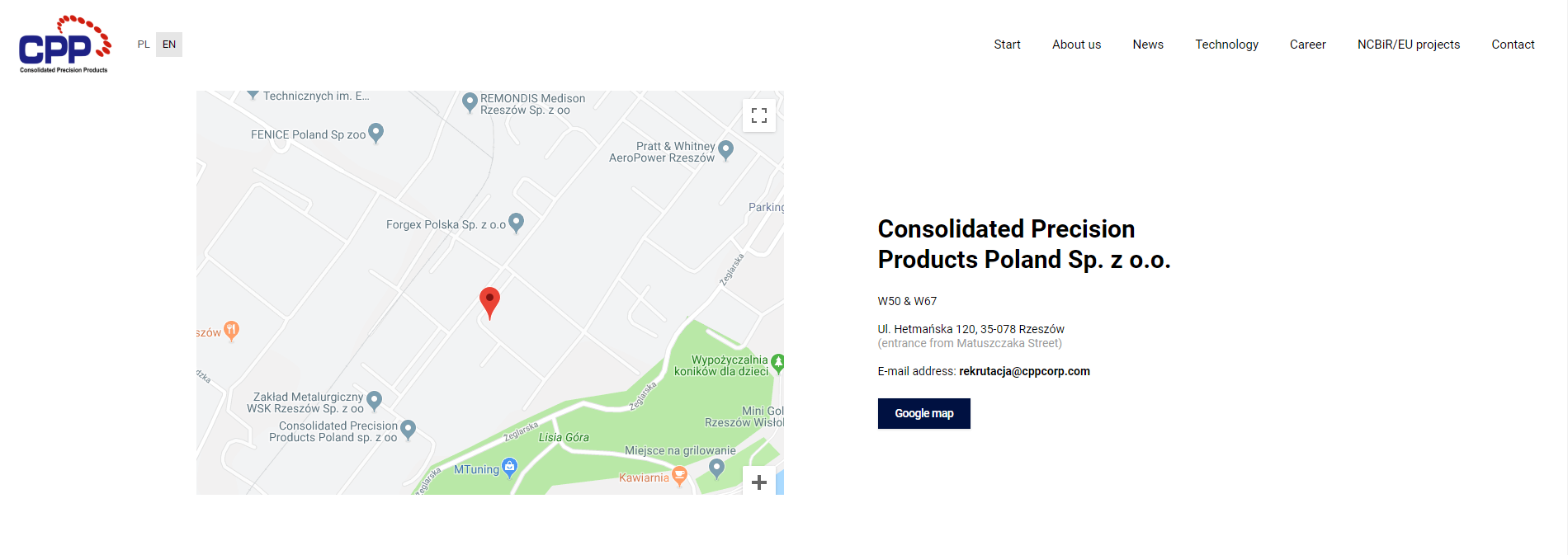Click the MTuning shop map icon
Image resolution: width=1568 pixels, height=555 pixels.
[509, 468]
